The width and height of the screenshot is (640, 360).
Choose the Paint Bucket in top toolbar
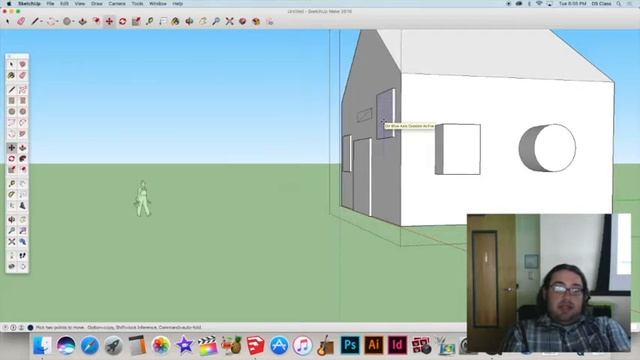click(176, 21)
